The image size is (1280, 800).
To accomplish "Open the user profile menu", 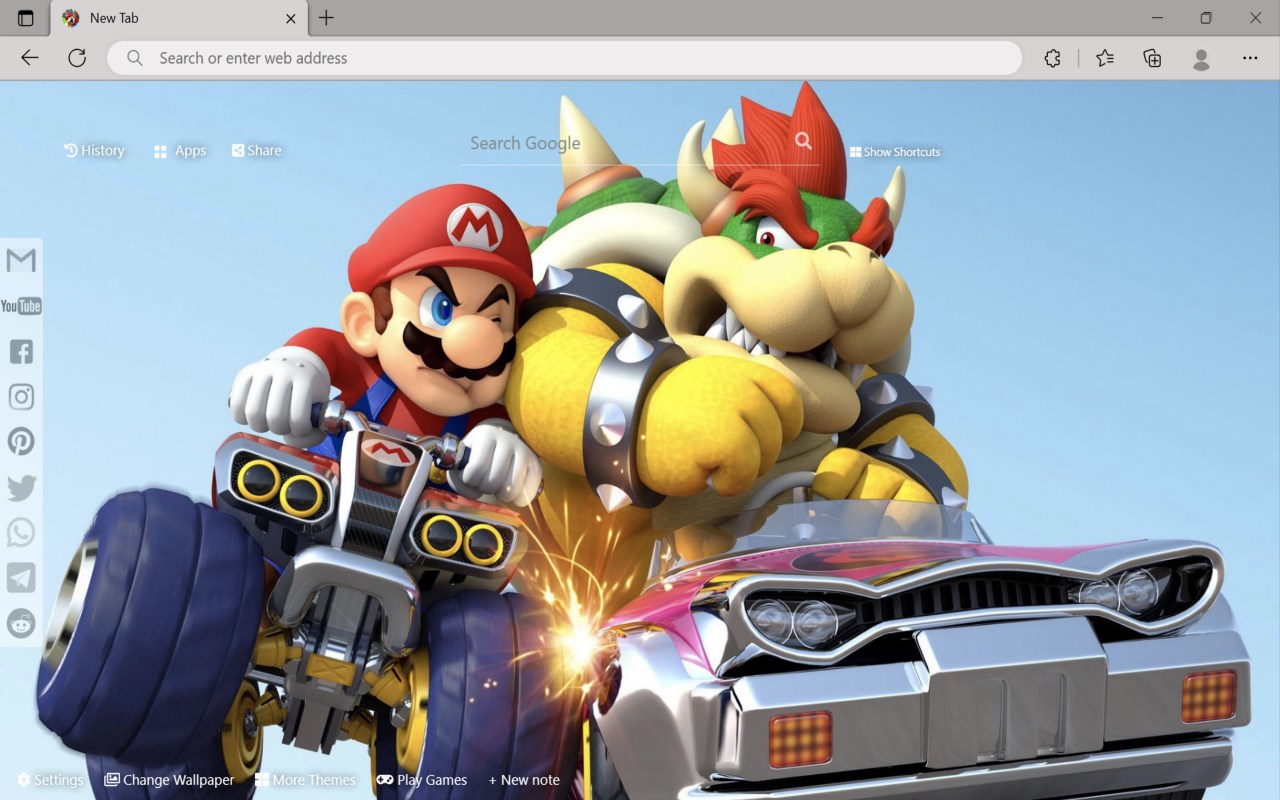I will (x=1202, y=58).
